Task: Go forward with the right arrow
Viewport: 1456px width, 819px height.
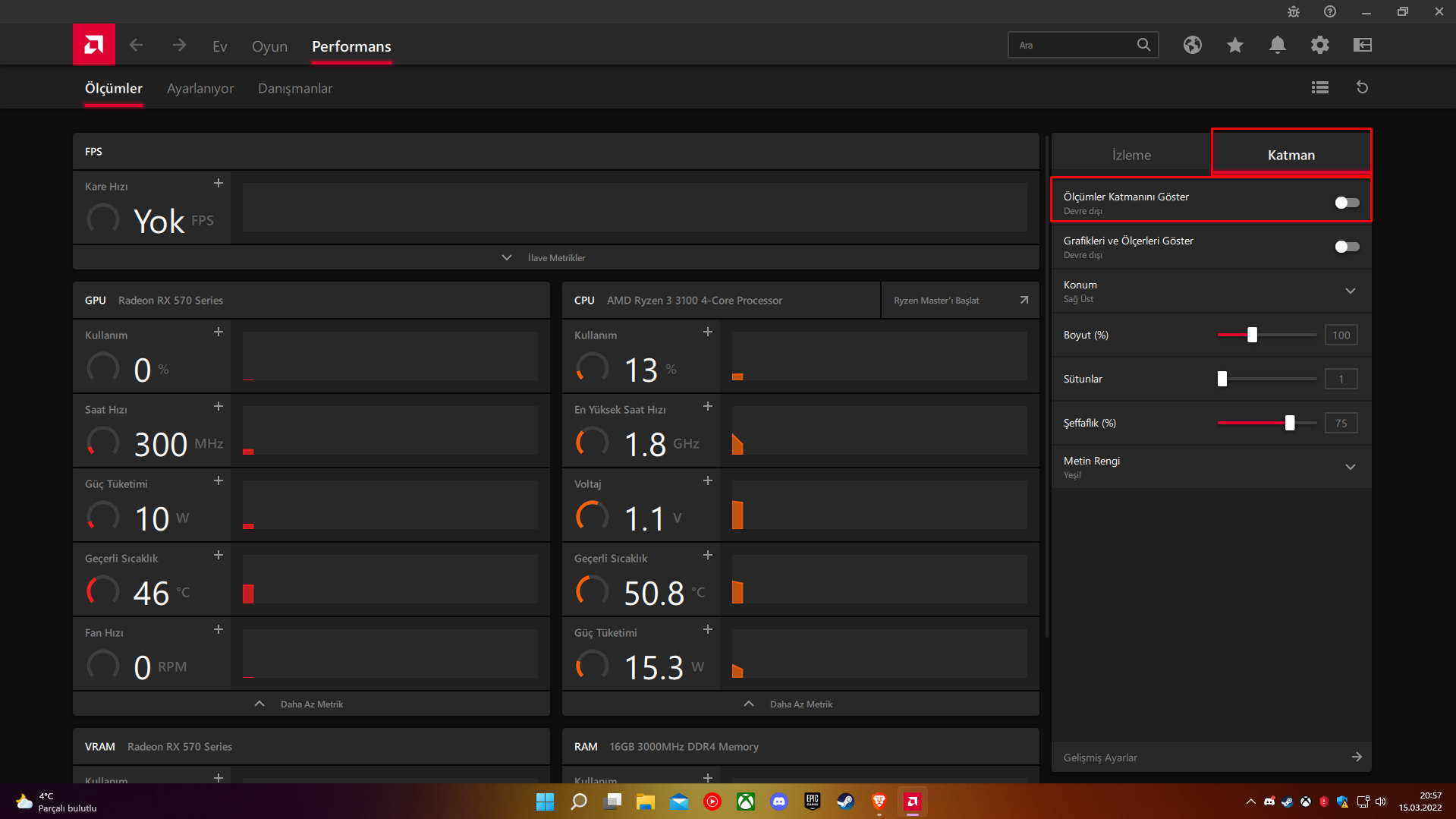Action: pos(179,46)
